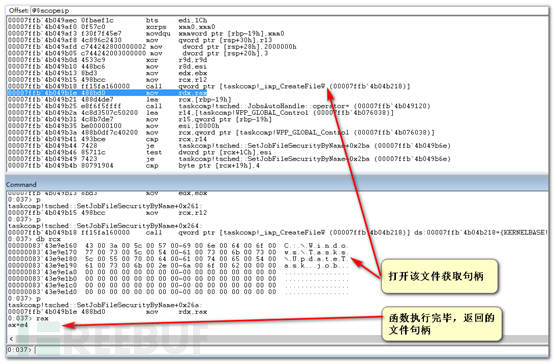Click the memory dump row at 43e9e180

coord(178,259)
